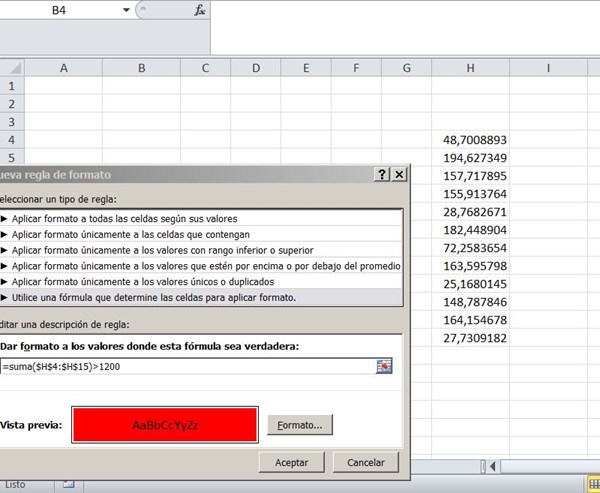Click cell with value 164,154678

[470, 320]
